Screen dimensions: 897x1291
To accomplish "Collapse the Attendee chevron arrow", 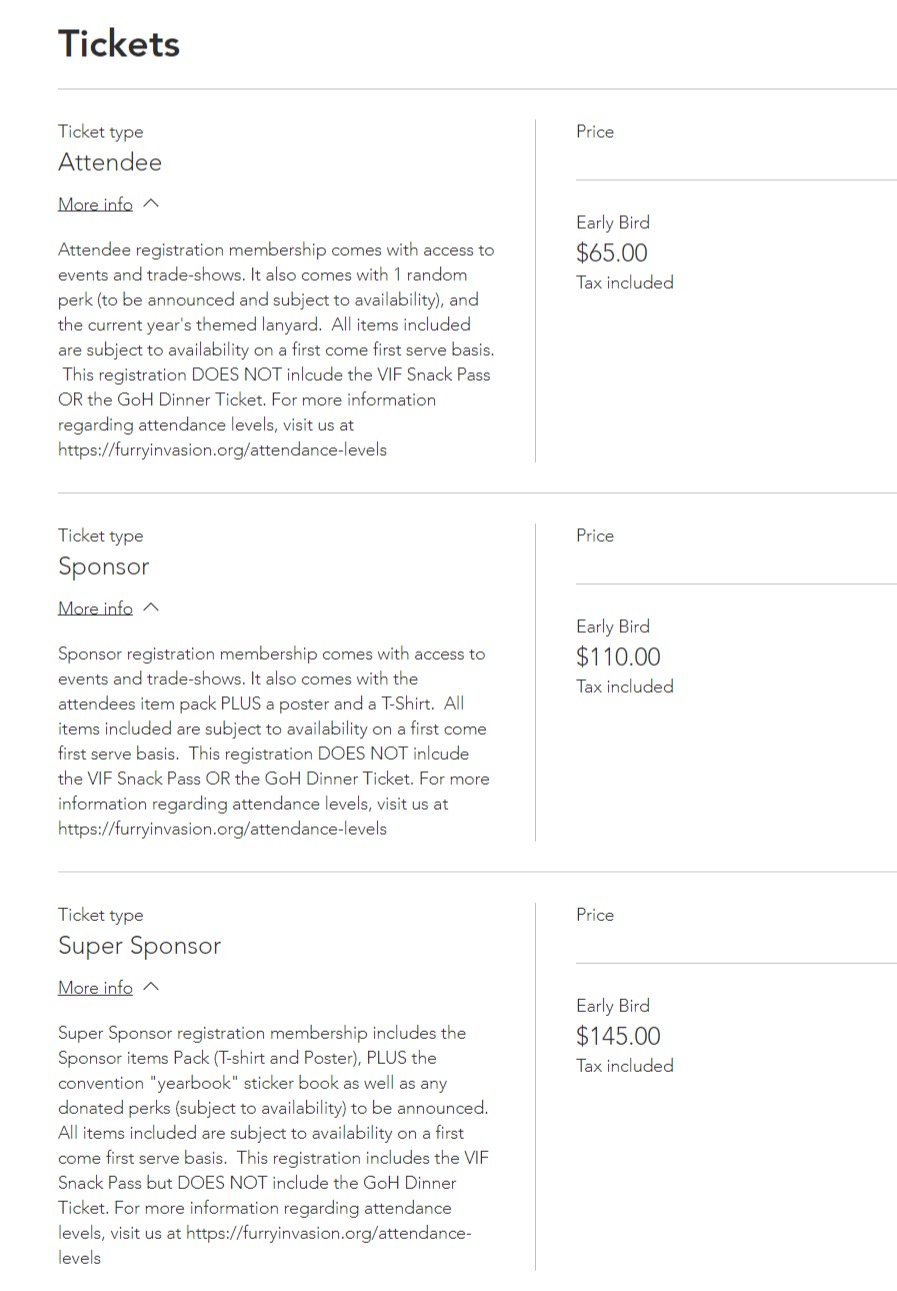I will (x=151, y=204).
